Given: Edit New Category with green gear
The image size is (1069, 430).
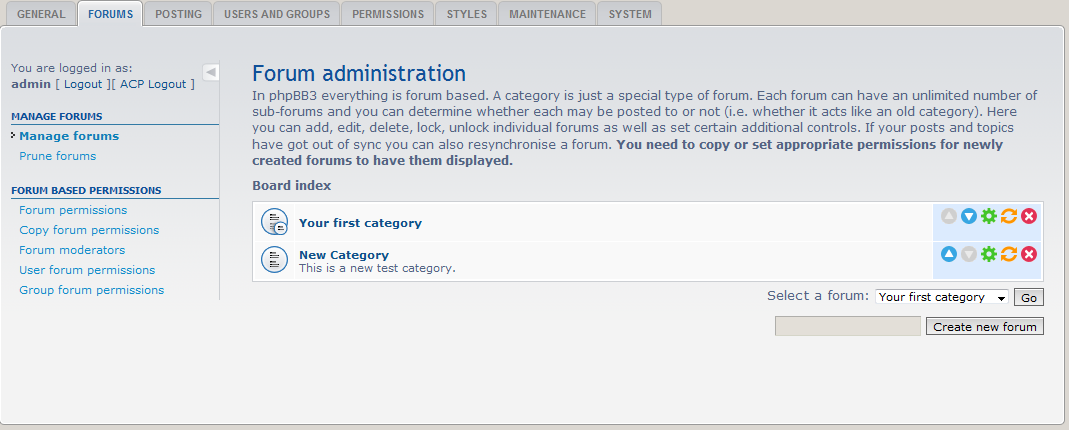Looking at the screenshot, I should pyautogui.click(x=989, y=254).
